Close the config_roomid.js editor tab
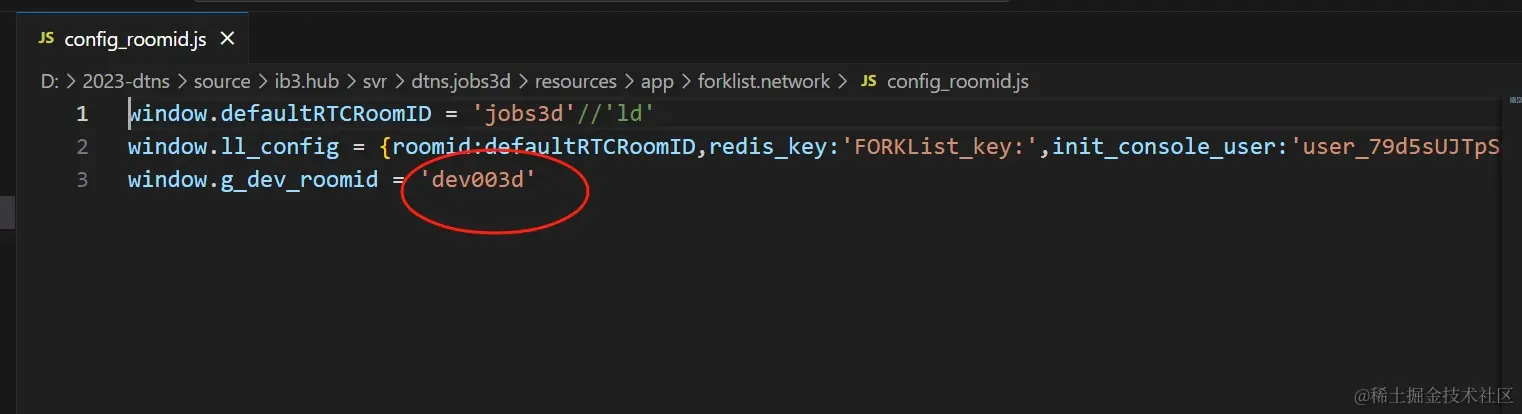The width and height of the screenshot is (1522, 414). pyautogui.click(x=227, y=39)
